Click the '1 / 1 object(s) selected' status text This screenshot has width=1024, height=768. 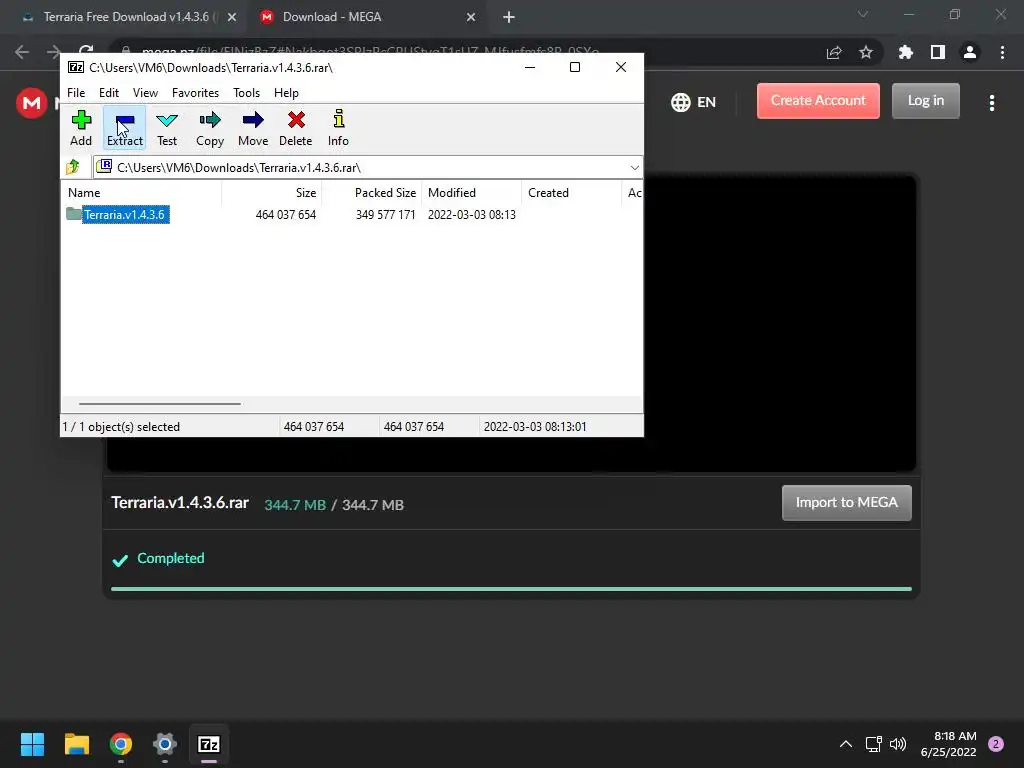tap(121, 426)
